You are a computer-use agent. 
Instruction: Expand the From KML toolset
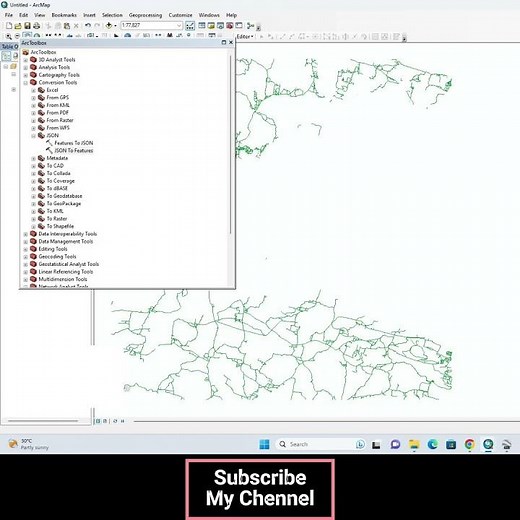click(33, 105)
